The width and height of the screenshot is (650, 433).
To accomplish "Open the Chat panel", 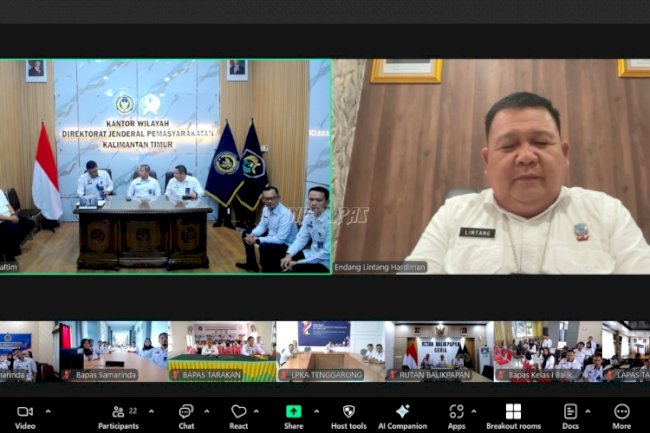I will click(x=186, y=417).
